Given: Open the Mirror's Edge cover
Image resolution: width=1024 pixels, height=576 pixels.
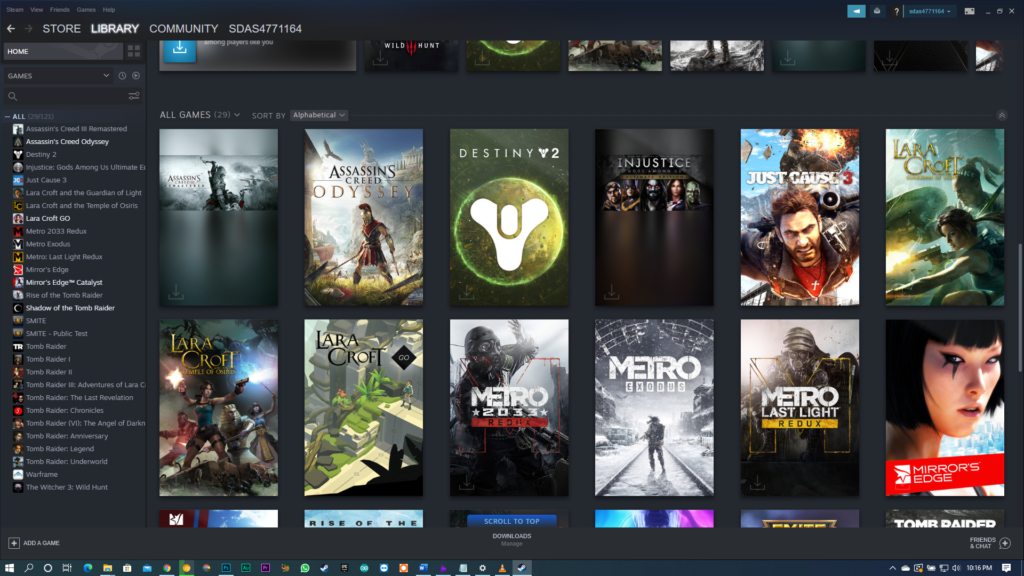Looking at the screenshot, I should [945, 408].
